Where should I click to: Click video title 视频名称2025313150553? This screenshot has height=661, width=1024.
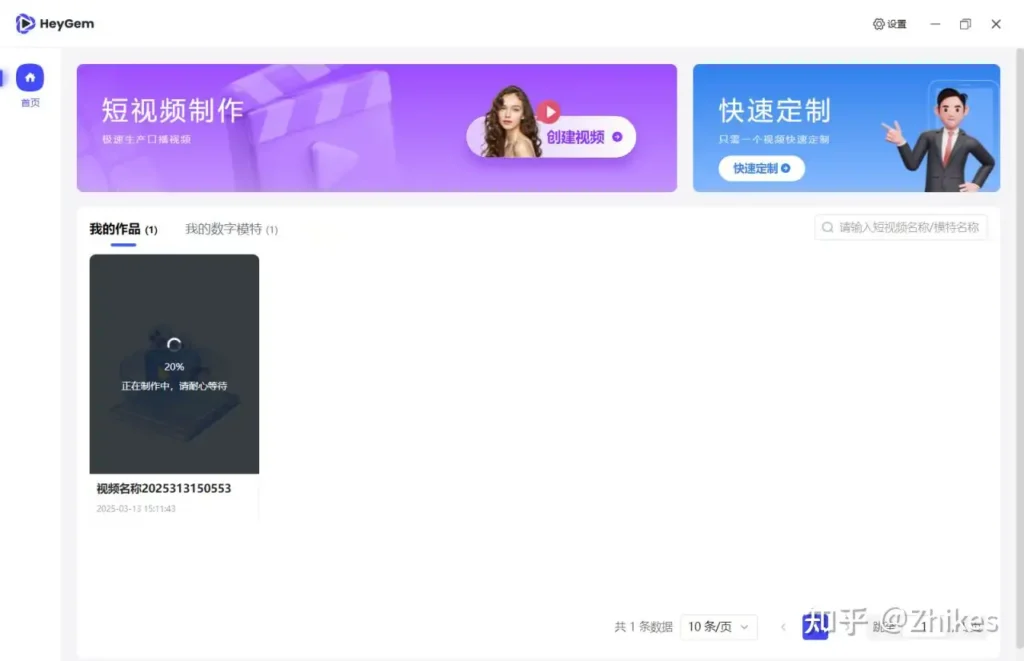click(164, 489)
